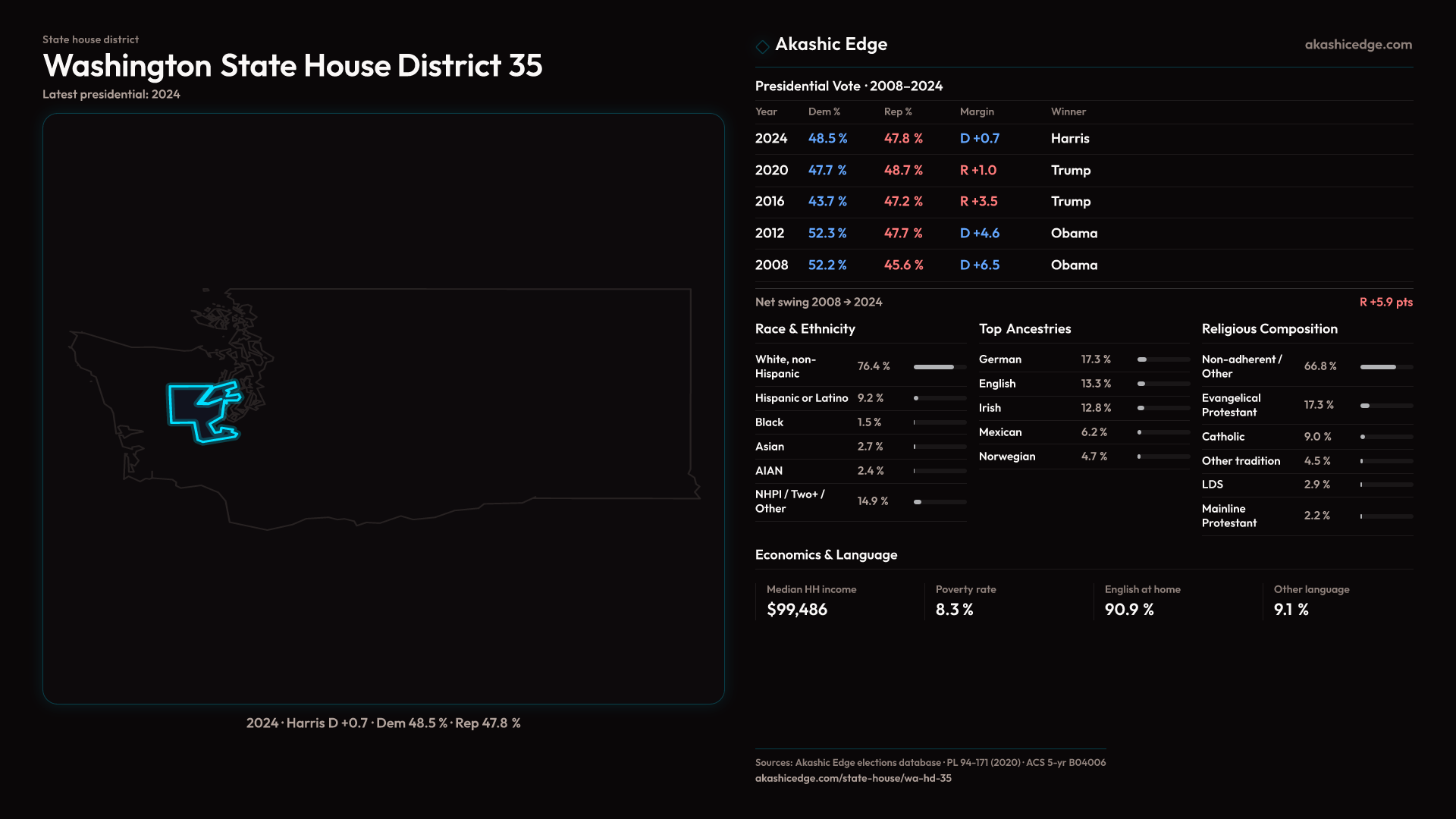Screen dimensions: 1456x819
Task: Click the Washington State House District 35 title
Action: pyautogui.click(x=293, y=66)
